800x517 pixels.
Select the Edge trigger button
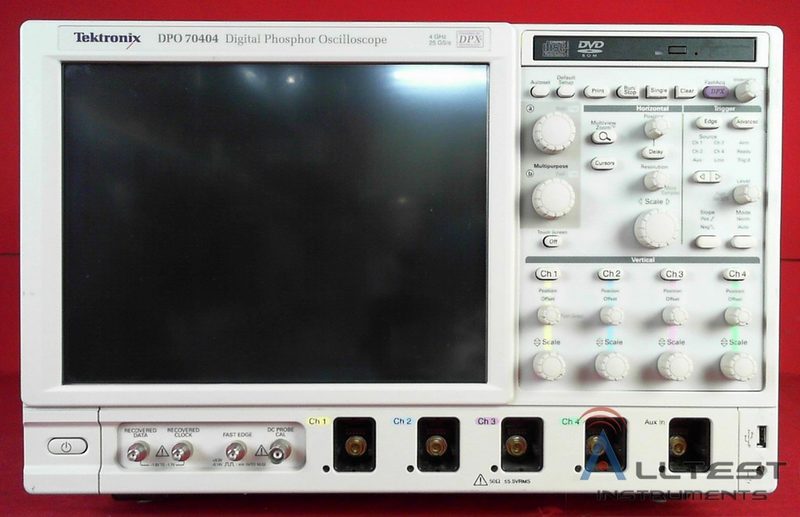coord(709,122)
